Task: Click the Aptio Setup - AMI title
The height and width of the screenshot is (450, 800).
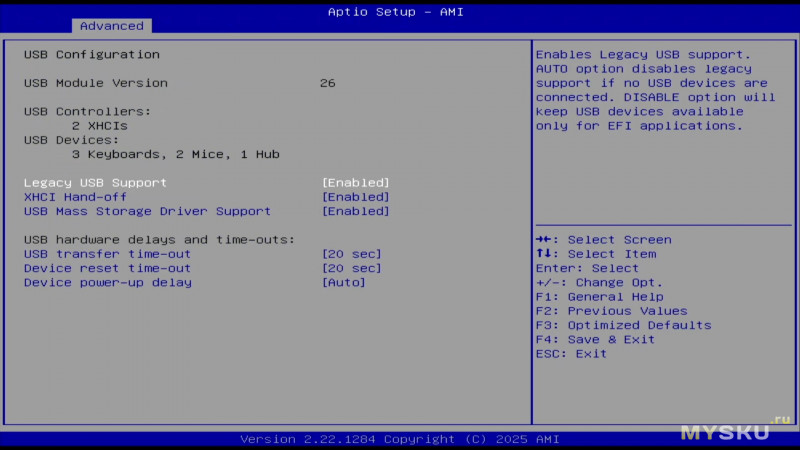Action: coord(396,12)
